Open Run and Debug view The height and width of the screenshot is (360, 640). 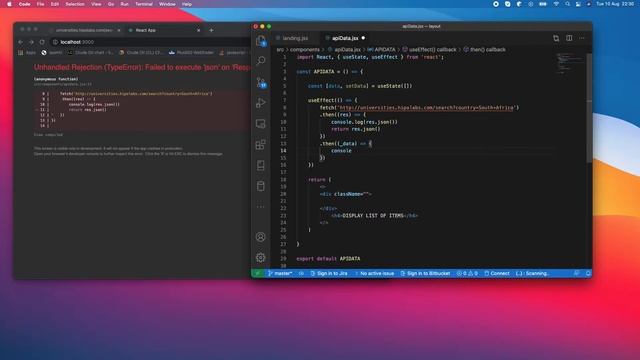pyautogui.click(x=261, y=103)
